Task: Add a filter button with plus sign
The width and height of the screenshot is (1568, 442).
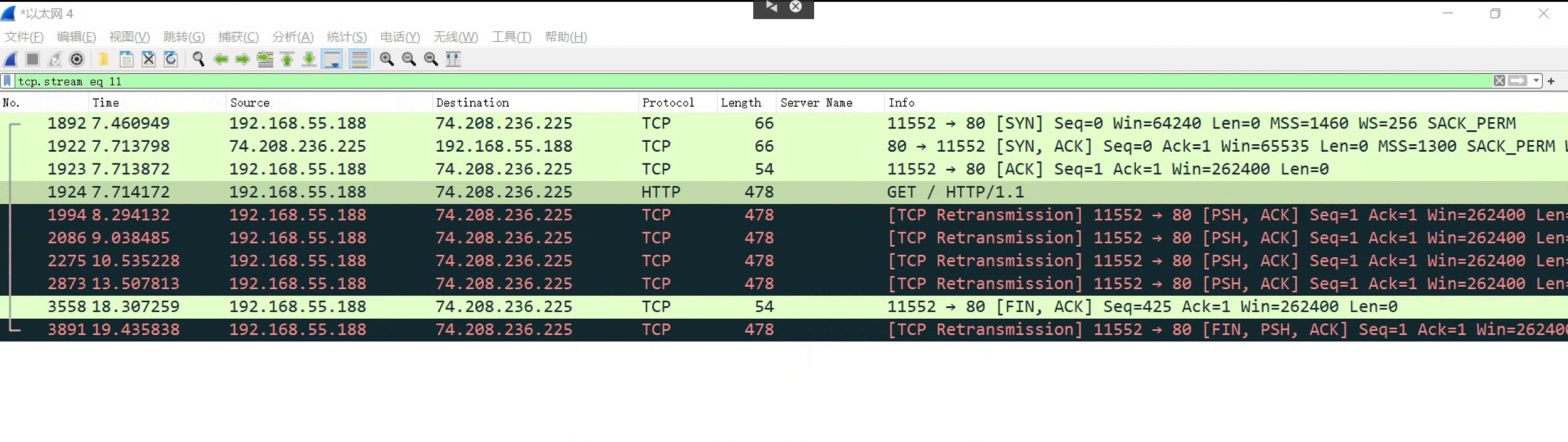Action: [1551, 81]
